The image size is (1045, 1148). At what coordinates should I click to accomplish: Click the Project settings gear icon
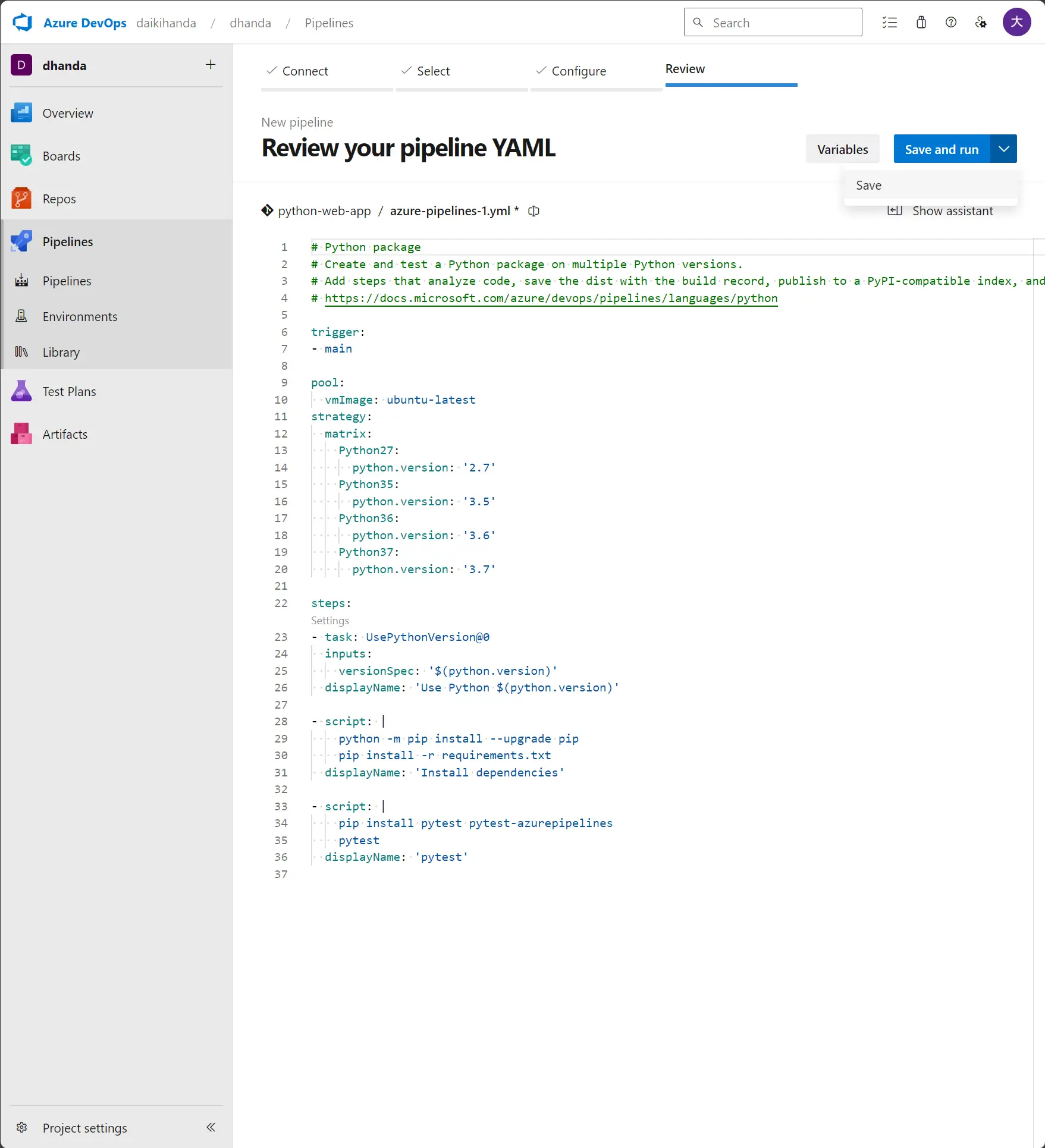coord(22,1127)
